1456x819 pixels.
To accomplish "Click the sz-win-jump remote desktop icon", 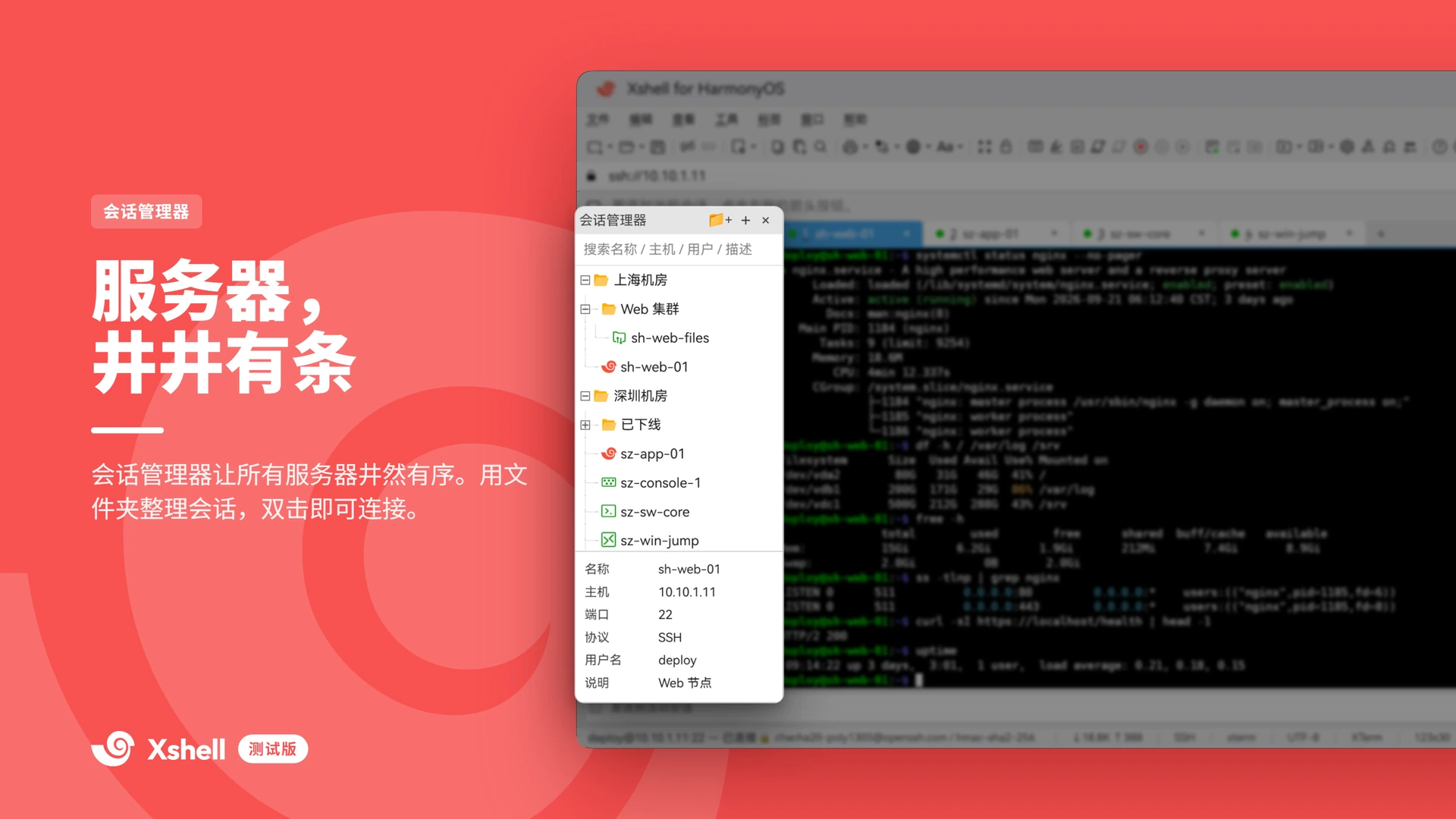I will click(608, 540).
